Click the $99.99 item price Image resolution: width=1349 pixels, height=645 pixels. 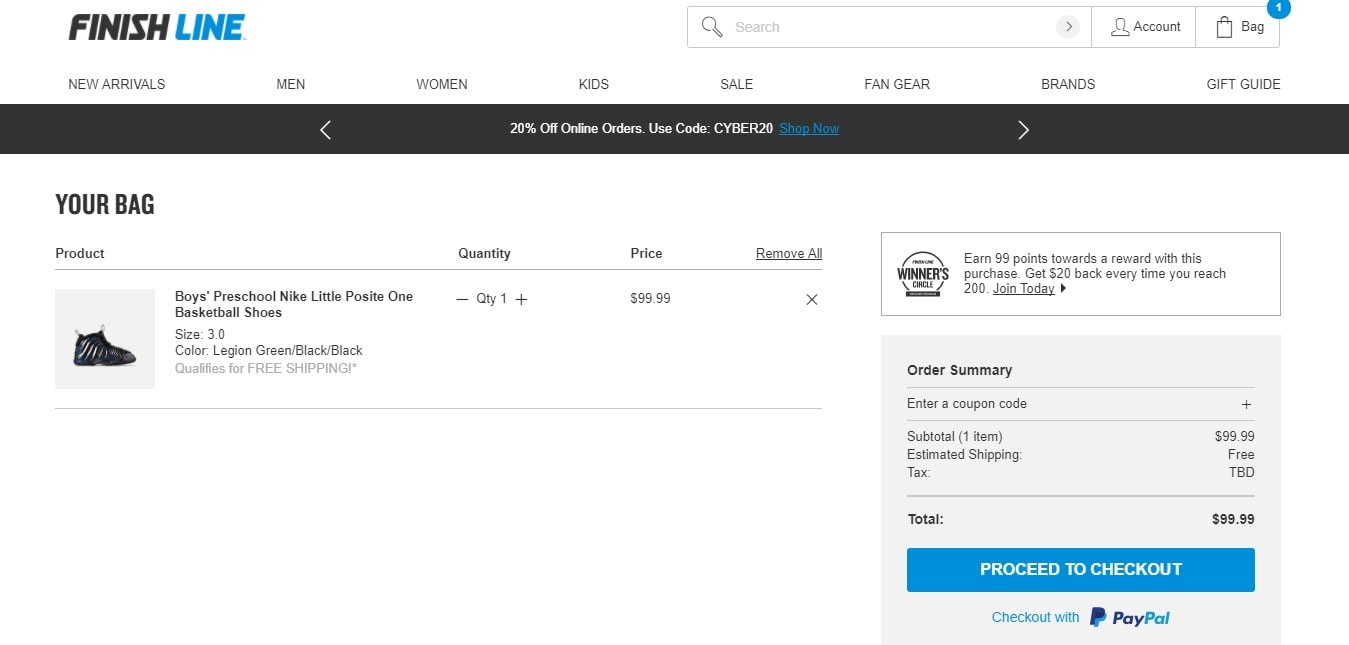click(651, 298)
